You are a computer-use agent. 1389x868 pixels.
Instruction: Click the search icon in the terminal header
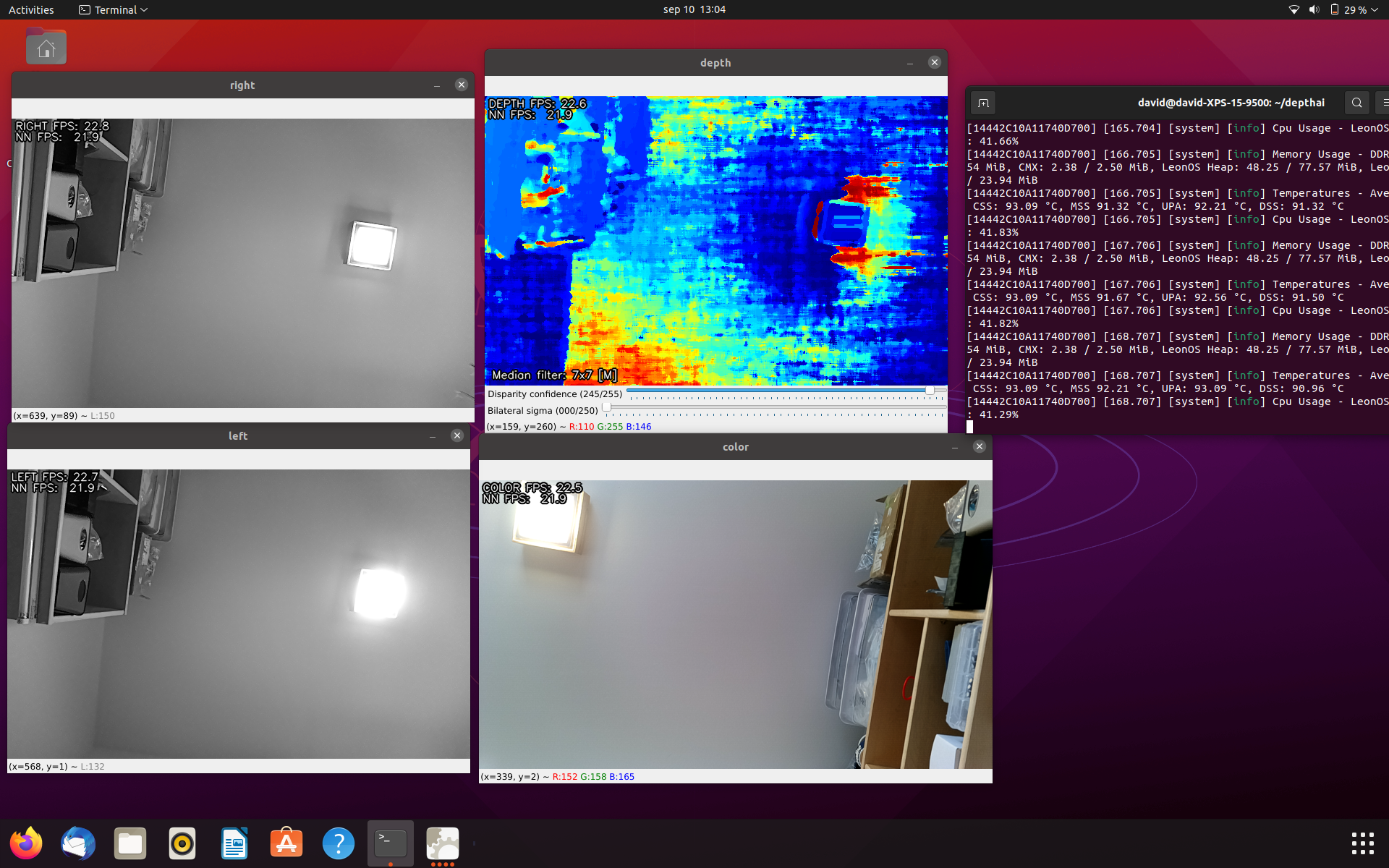pyautogui.click(x=1356, y=102)
